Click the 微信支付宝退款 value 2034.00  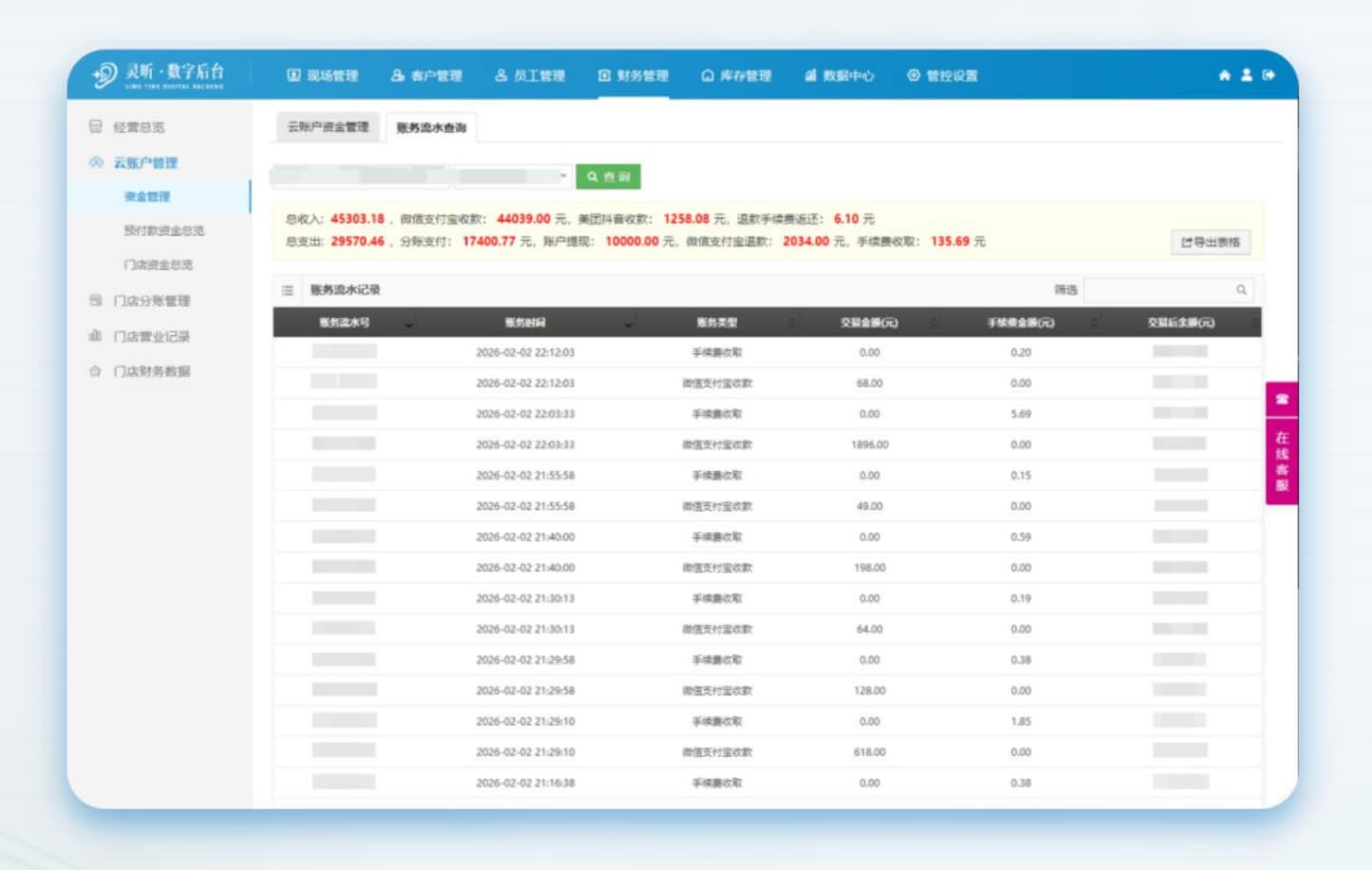tap(806, 242)
